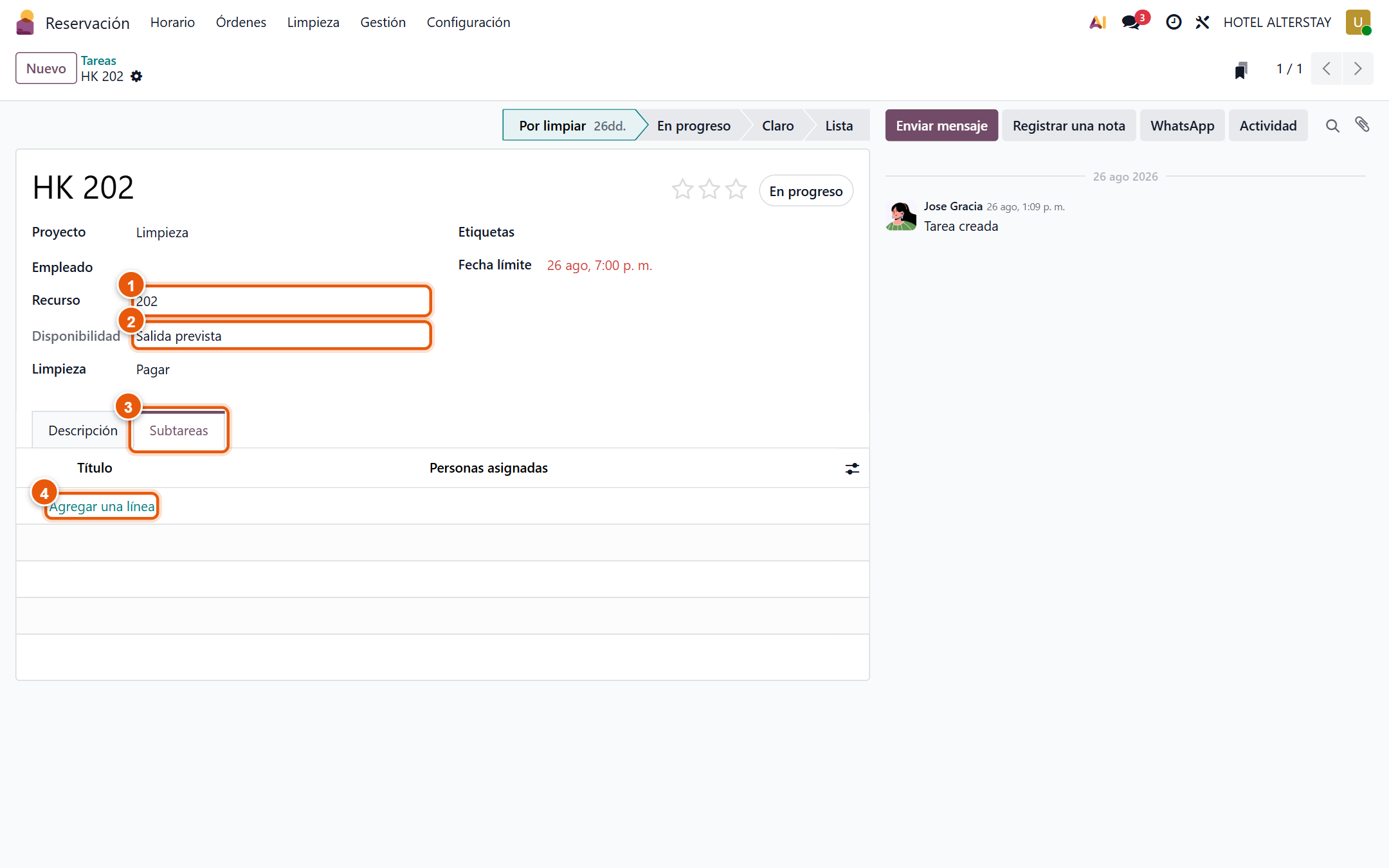1389x868 pixels.
Task: Open the Configuración menu
Action: tap(468, 23)
